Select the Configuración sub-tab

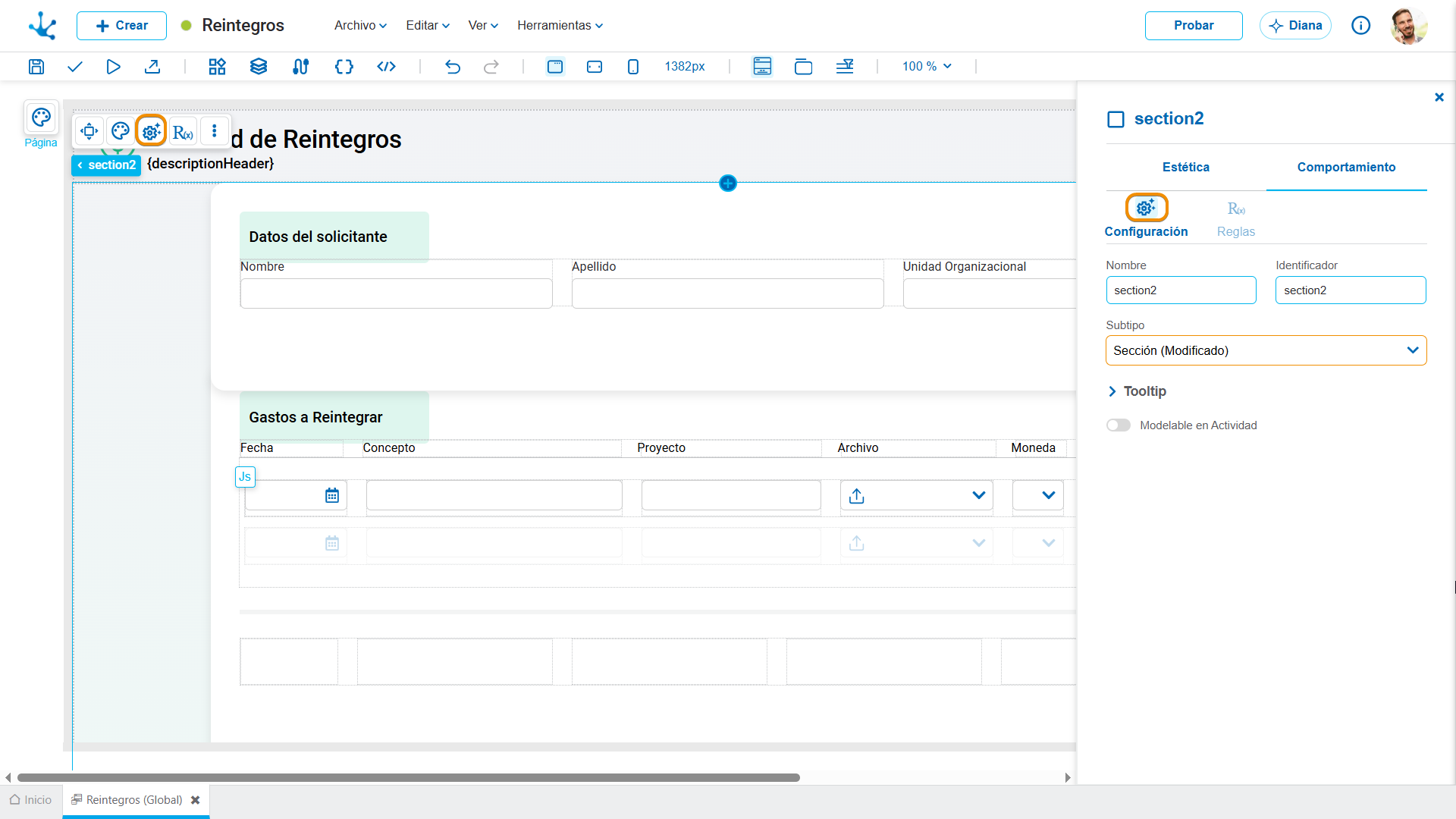tap(1146, 218)
